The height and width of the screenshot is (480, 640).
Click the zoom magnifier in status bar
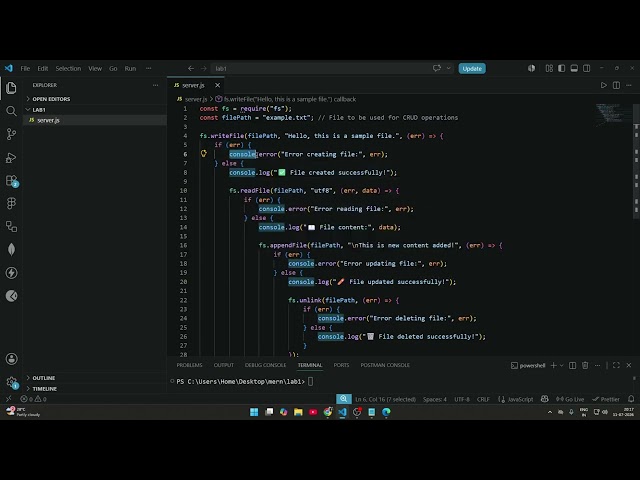[x=344, y=399]
